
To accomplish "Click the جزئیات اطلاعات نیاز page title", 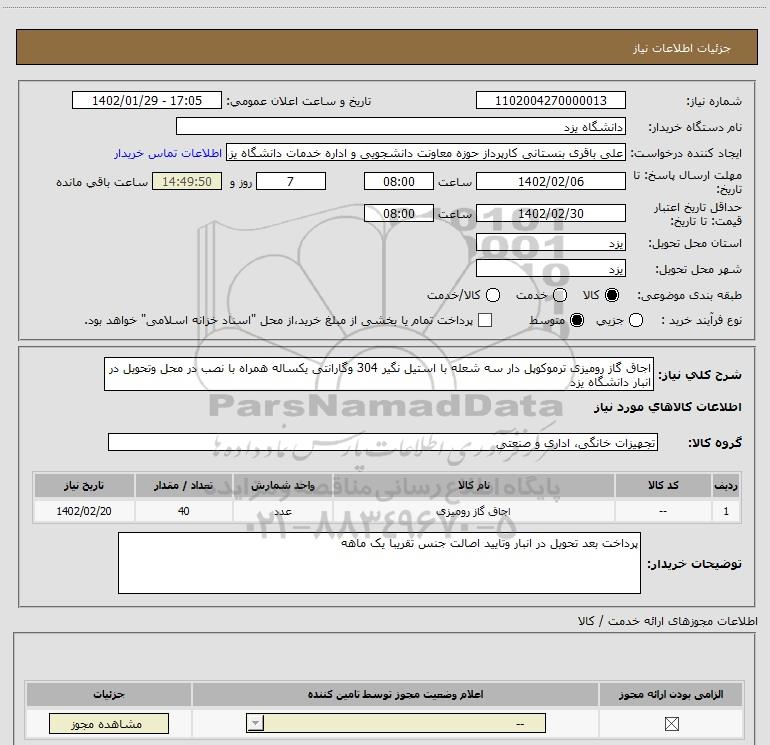I will pyautogui.click(x=682, y=48).
